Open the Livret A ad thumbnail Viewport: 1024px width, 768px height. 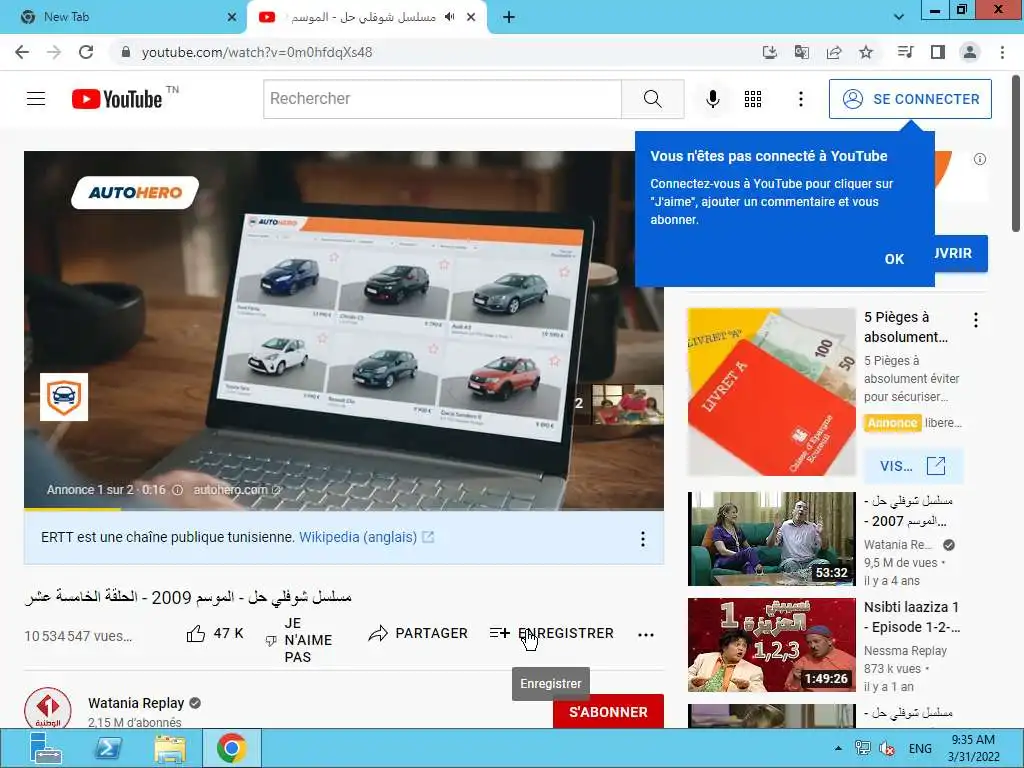coord(771,392)
